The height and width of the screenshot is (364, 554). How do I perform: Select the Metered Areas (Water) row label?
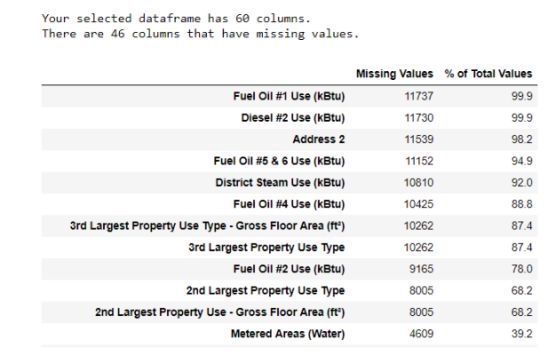pos(288,334)
